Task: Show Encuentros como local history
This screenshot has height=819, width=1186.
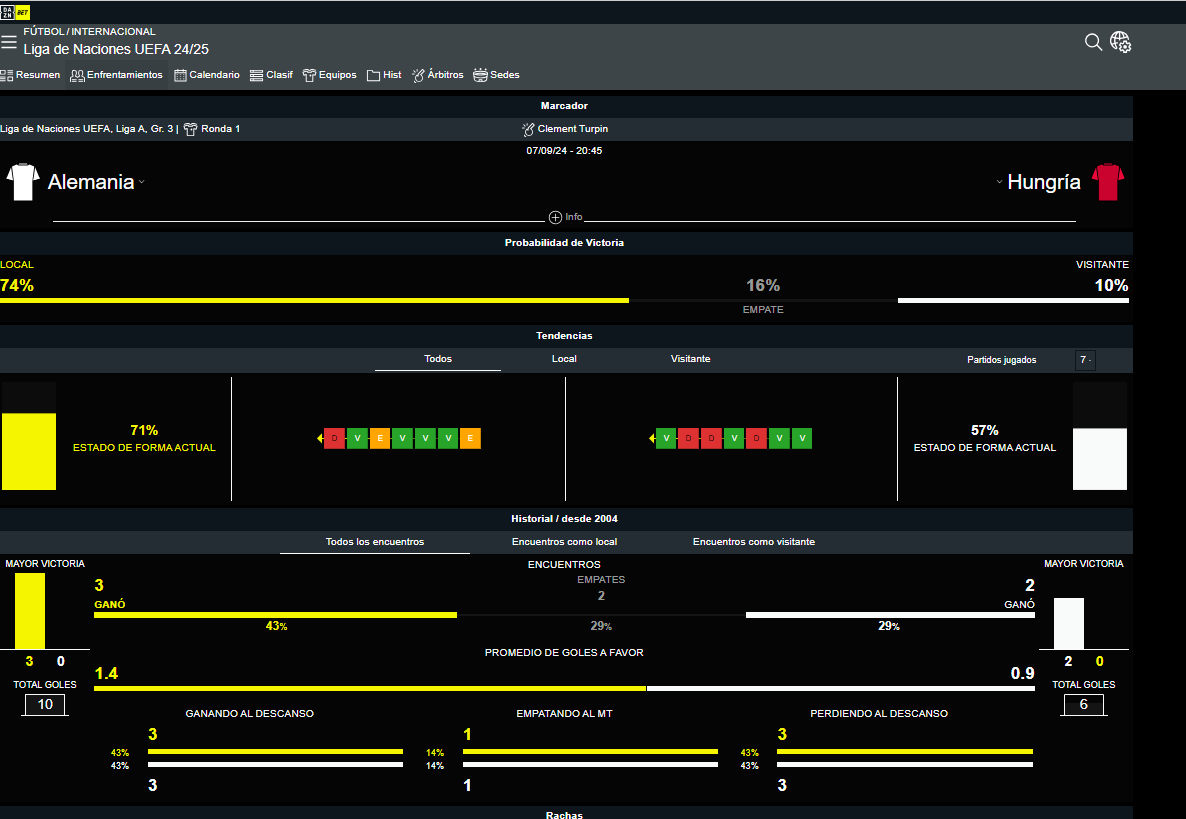Action: coord(564,542)
